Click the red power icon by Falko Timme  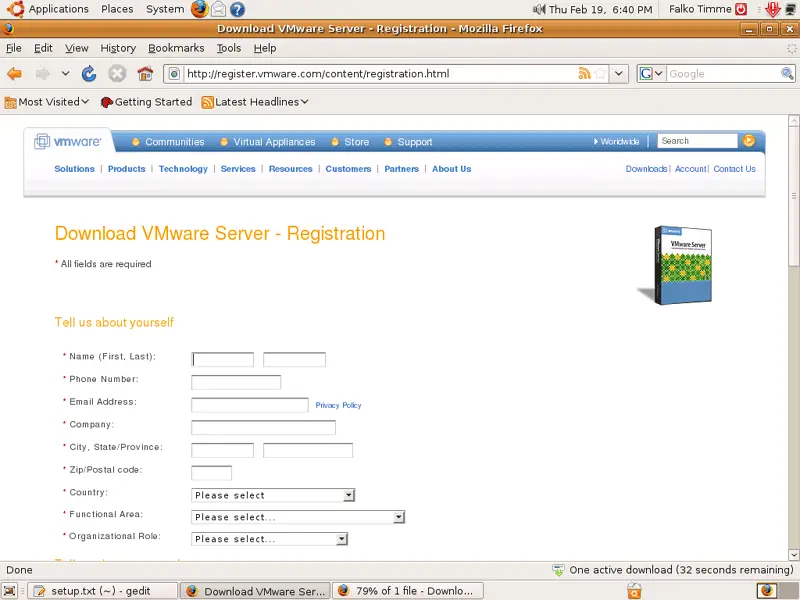tap(741, 9)
